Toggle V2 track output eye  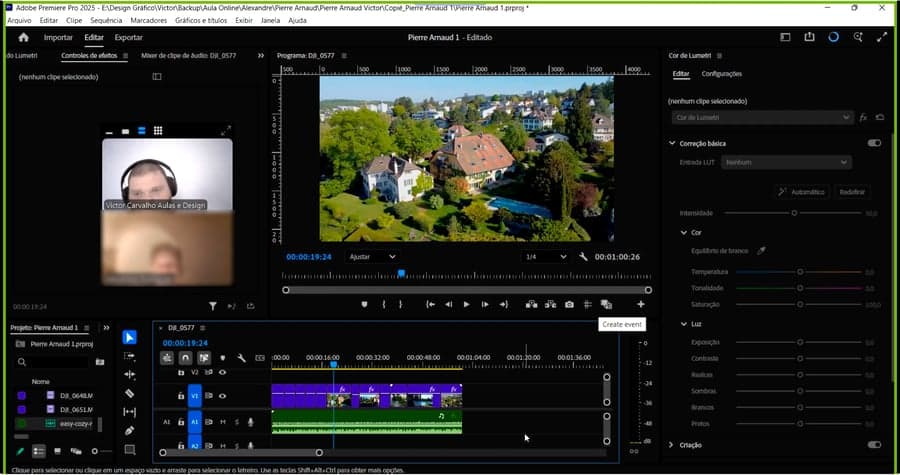pyautogui.click(x=223, y=372)
